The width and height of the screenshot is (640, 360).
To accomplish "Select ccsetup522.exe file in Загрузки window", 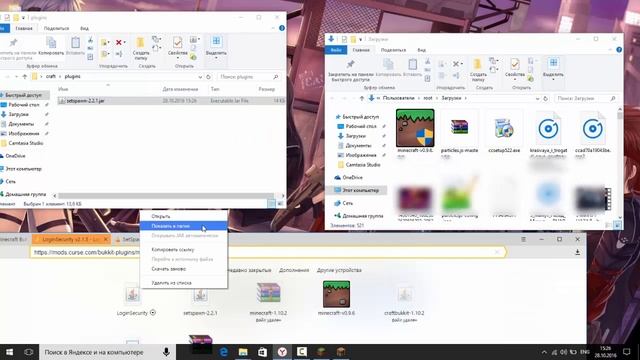I will (504, 131).
